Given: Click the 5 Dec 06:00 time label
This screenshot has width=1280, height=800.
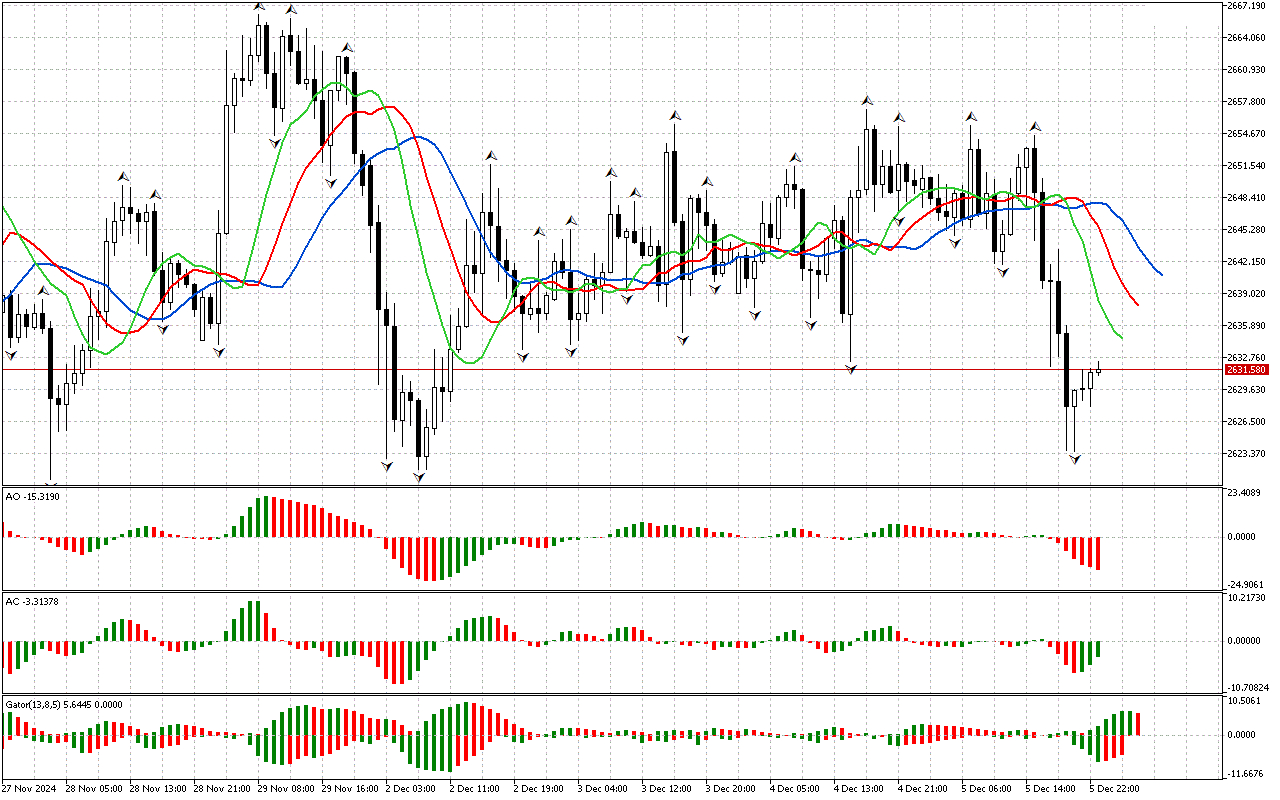Looking at the screenshot, I should (987, 789).
